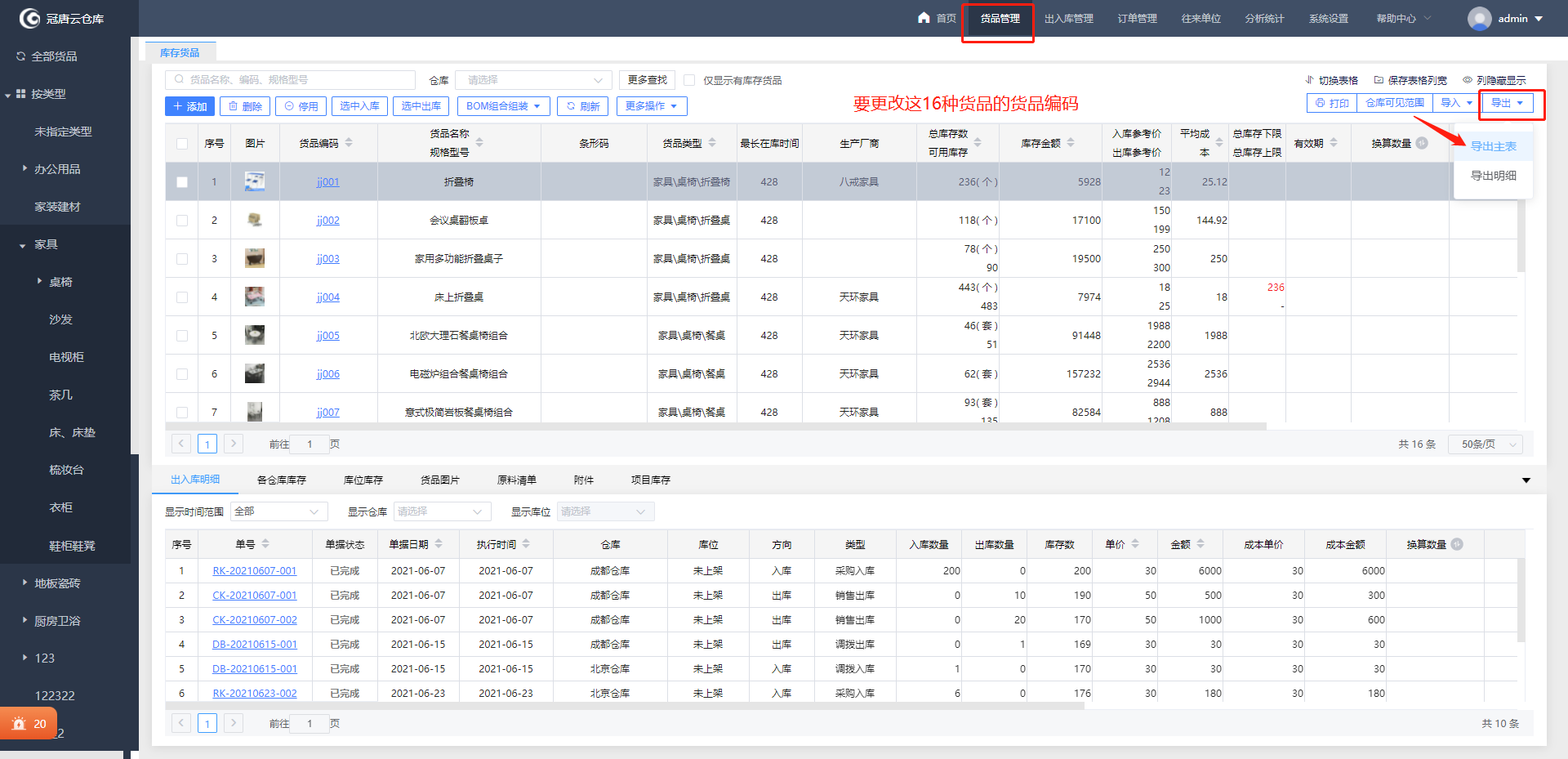Click the 冠唐云仓库 logo icon
The image size is (1568, 759).
29,18
